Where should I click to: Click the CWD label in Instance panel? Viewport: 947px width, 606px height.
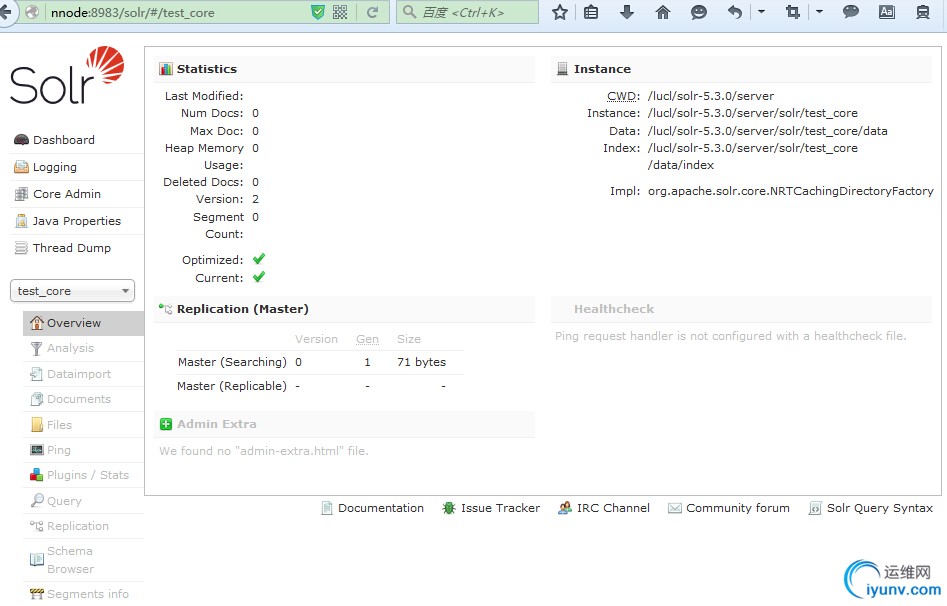623,96
